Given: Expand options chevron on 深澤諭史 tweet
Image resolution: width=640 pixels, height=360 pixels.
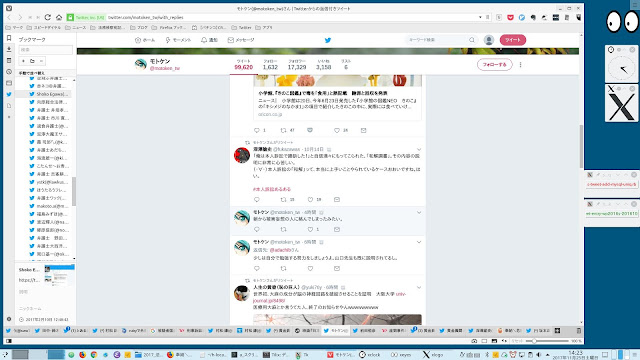Looking at the screenshot, I should click(419, 150).
